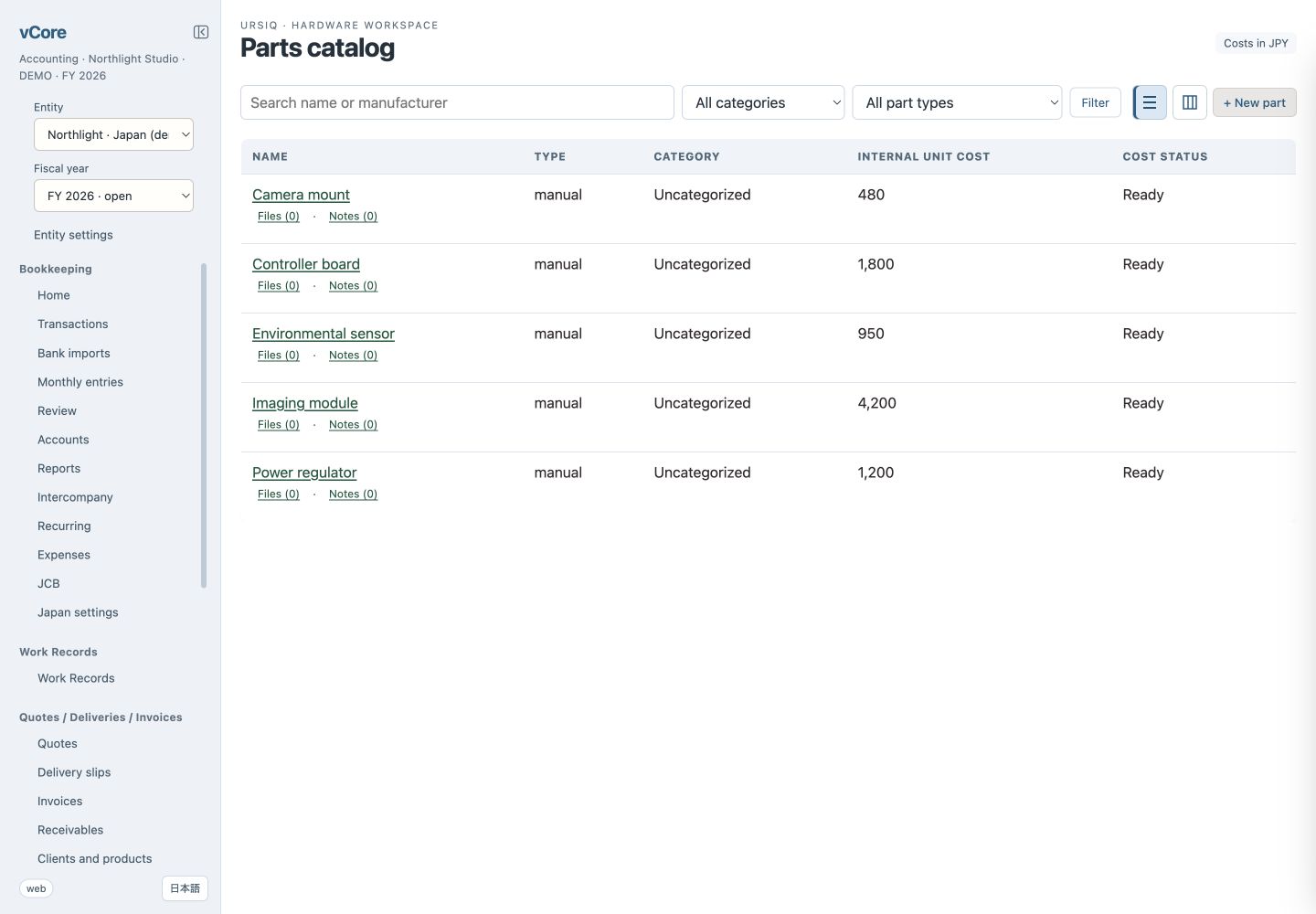
Task: Click the Filter button
Action: [x=1095, y=102]
